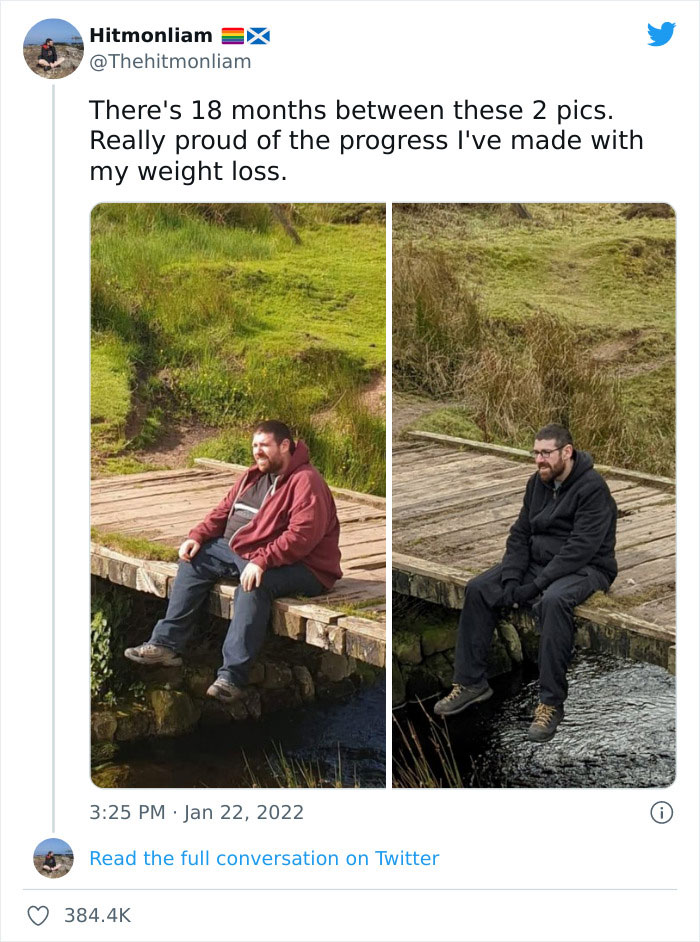
Task: Open 'Read the full conversation on Twitter'
Action: (x=265, y=858)
